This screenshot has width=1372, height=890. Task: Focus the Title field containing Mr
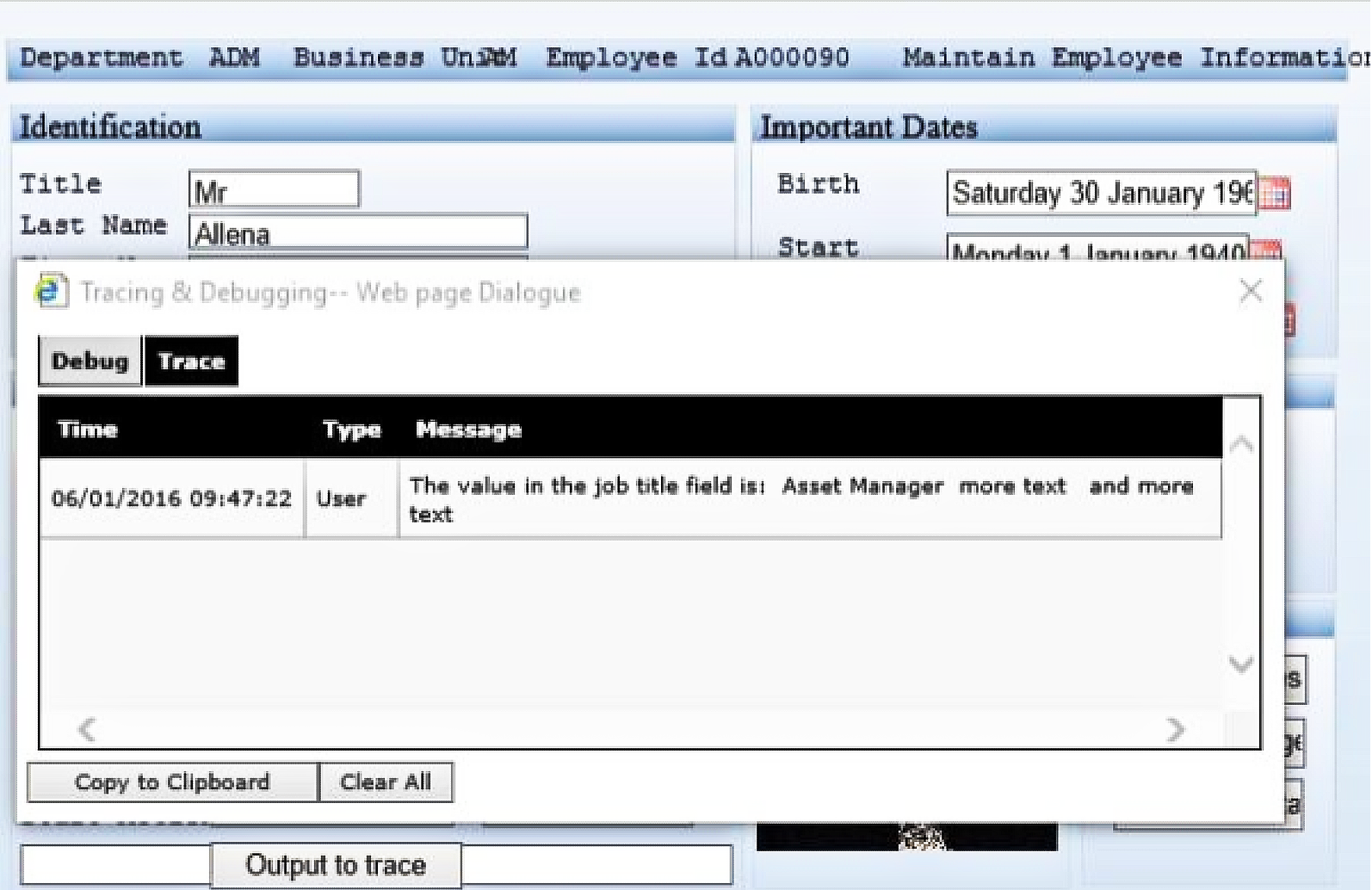click(274, 189)
